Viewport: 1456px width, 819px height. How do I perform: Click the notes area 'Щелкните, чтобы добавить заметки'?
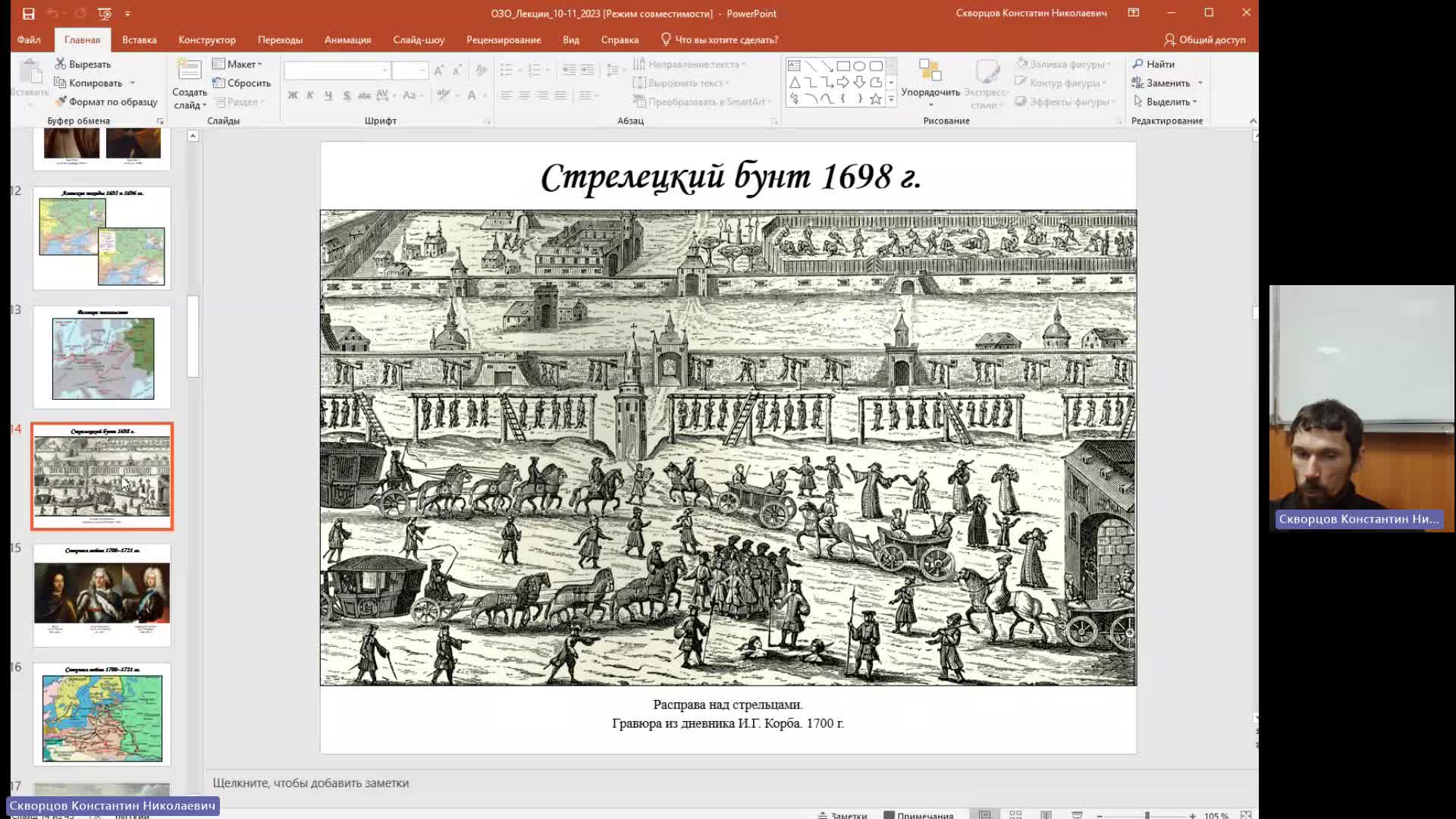[311, 783]
